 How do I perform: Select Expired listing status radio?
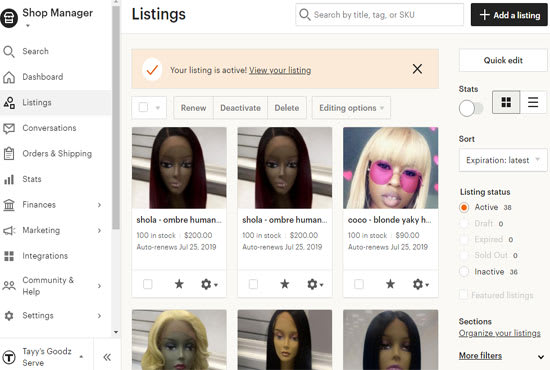464,240
